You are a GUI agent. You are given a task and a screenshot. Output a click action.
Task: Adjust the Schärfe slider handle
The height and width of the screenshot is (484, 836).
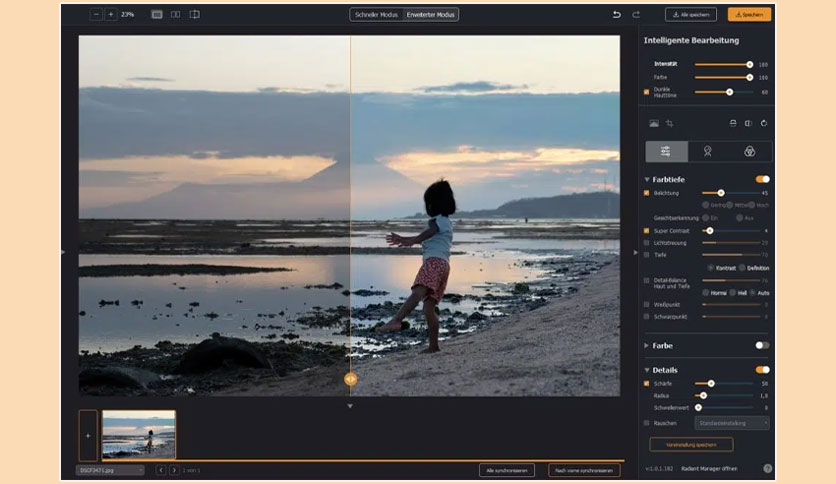coord(711,383)
